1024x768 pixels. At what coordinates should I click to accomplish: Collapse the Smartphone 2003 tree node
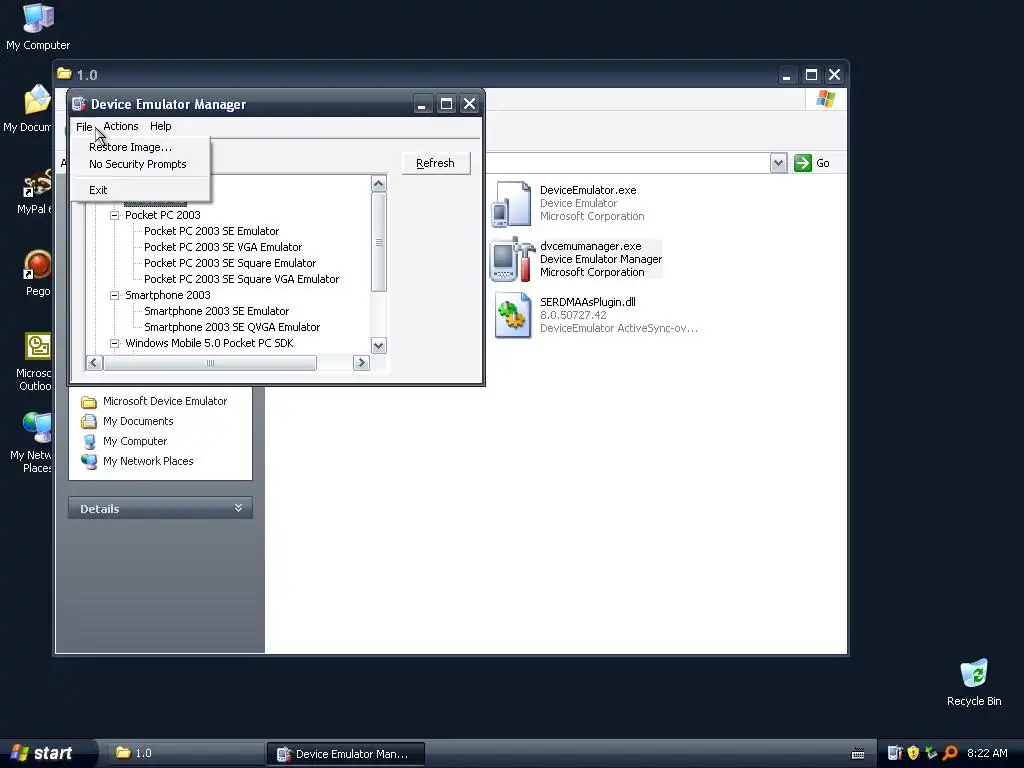click(114, 295)
